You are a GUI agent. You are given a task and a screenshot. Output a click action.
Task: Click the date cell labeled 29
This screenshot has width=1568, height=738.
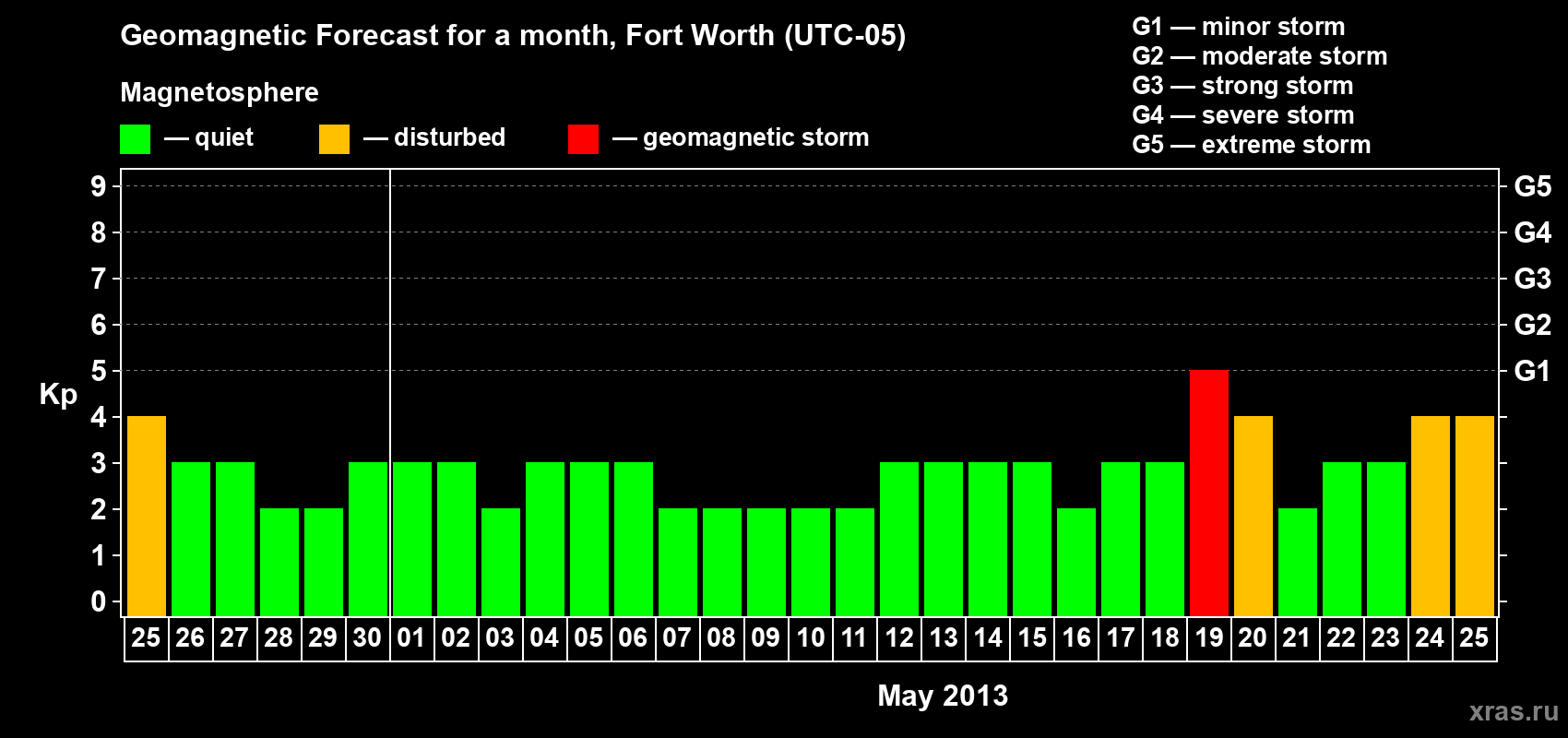point(324,638)
